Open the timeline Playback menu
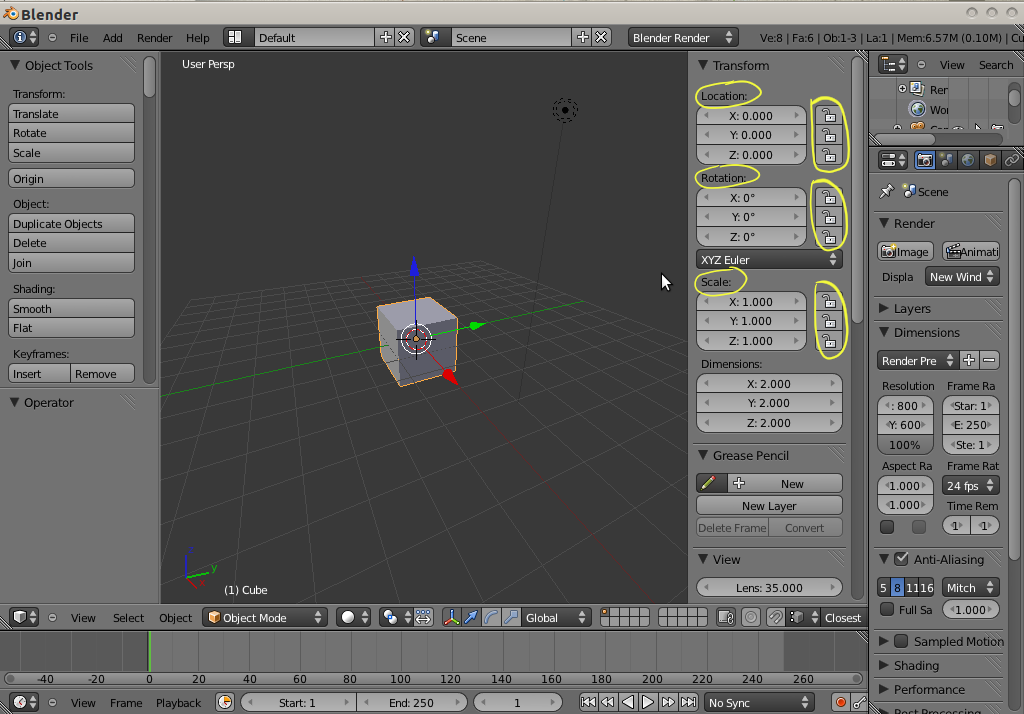Image resolution: width=1024 pixels, height=714 pixels. pyautogui.click(x=178, y=703)
